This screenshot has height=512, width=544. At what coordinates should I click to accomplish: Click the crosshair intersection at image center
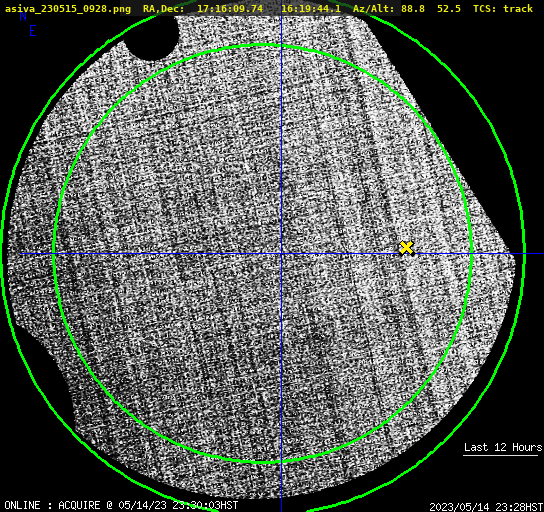281,254
